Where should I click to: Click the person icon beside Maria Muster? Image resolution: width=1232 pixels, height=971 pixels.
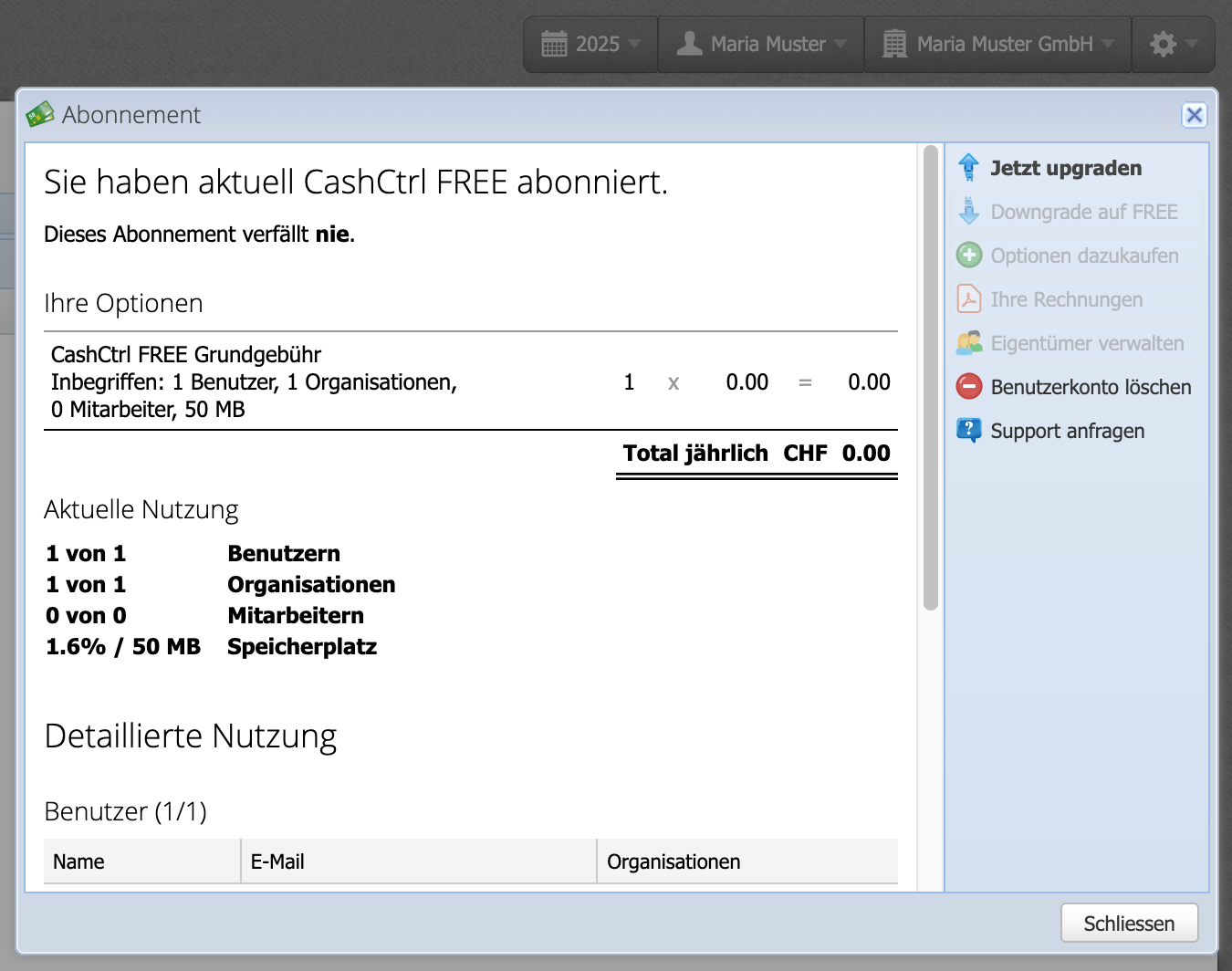tap(691, 43)
